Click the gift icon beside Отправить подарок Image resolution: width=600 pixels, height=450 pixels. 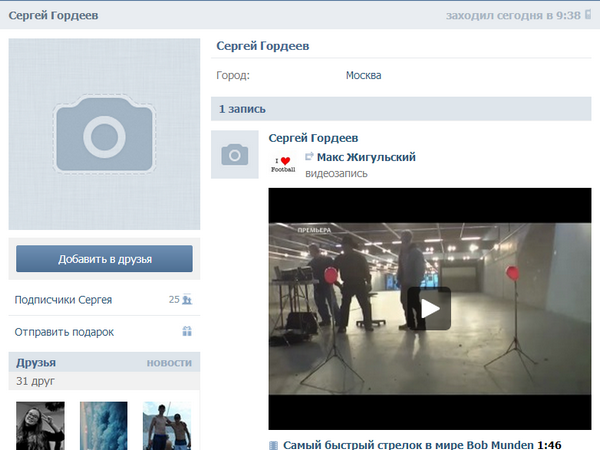coord(187,332)
